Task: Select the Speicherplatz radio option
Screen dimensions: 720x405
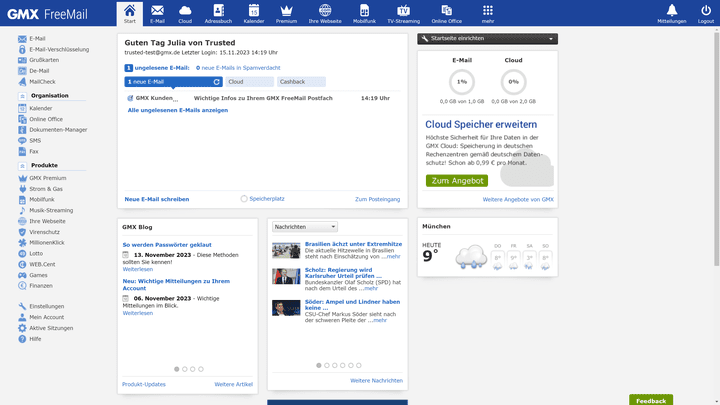Action: tap(244, 199)
